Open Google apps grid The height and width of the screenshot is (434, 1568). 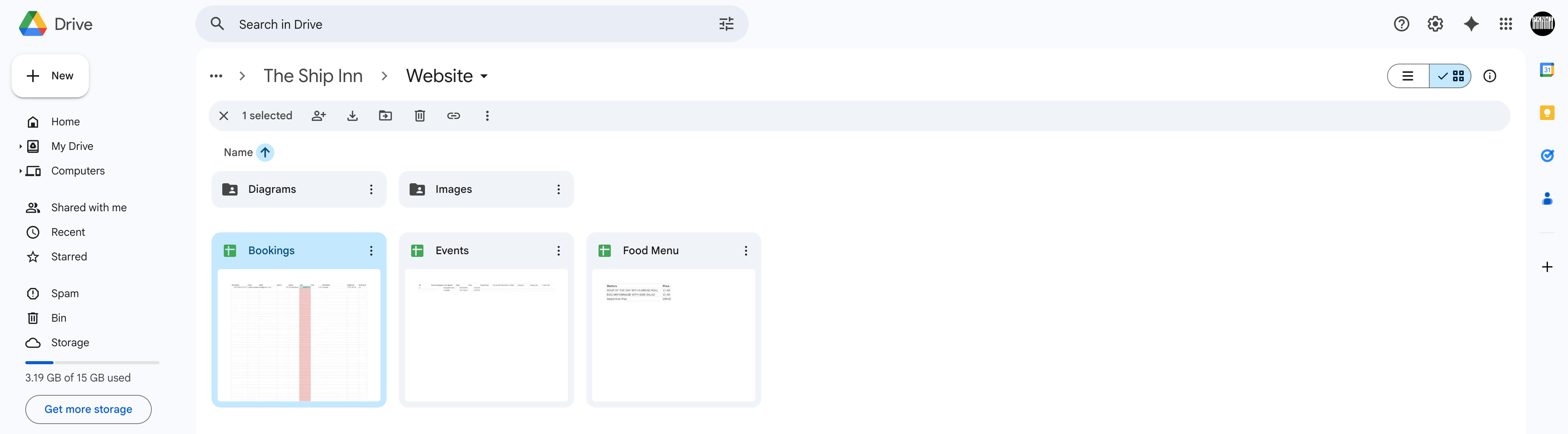click(1506, 24)
